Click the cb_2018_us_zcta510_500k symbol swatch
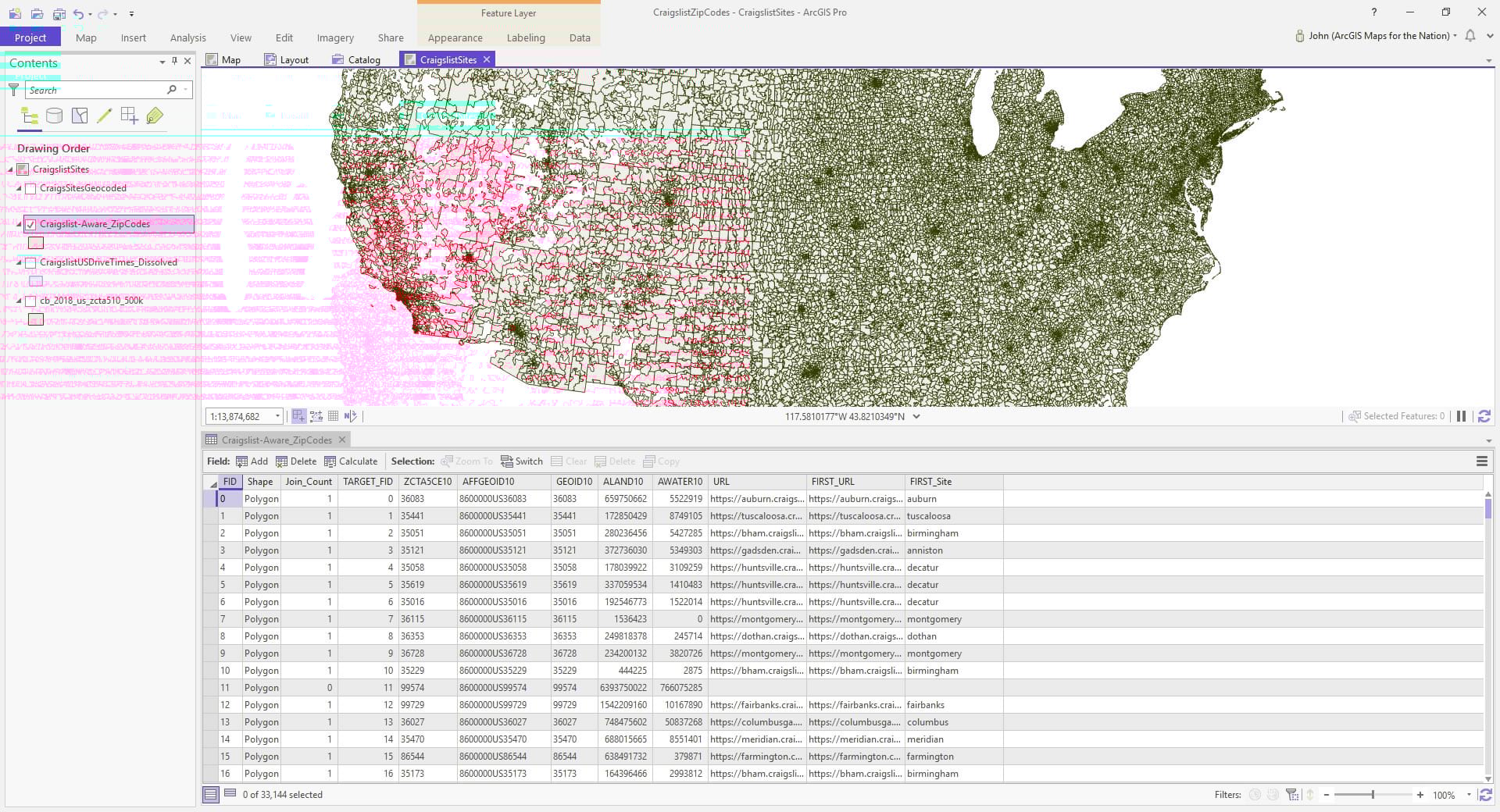The height and width of the screenshot is (812, 1500). [36, 319]
